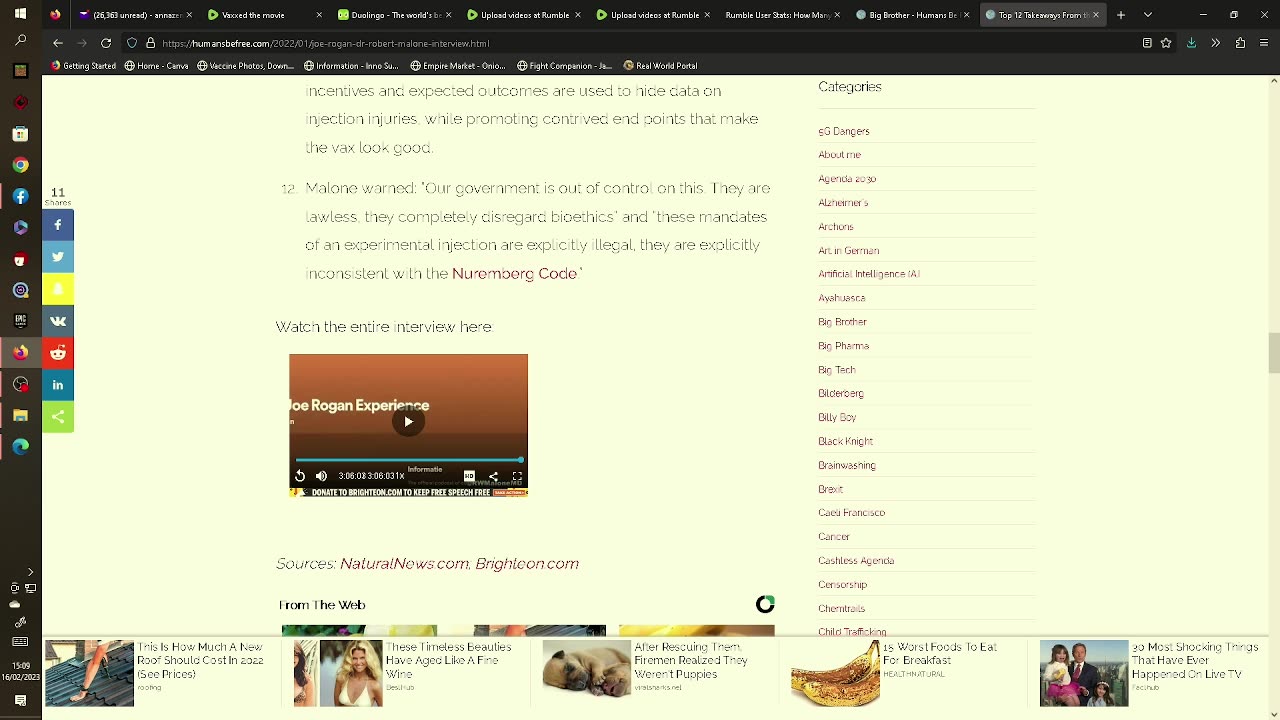The image size is (1280, 720).
Task: Expand hidden system tray icons chevron
Action: tap(30, 572)
